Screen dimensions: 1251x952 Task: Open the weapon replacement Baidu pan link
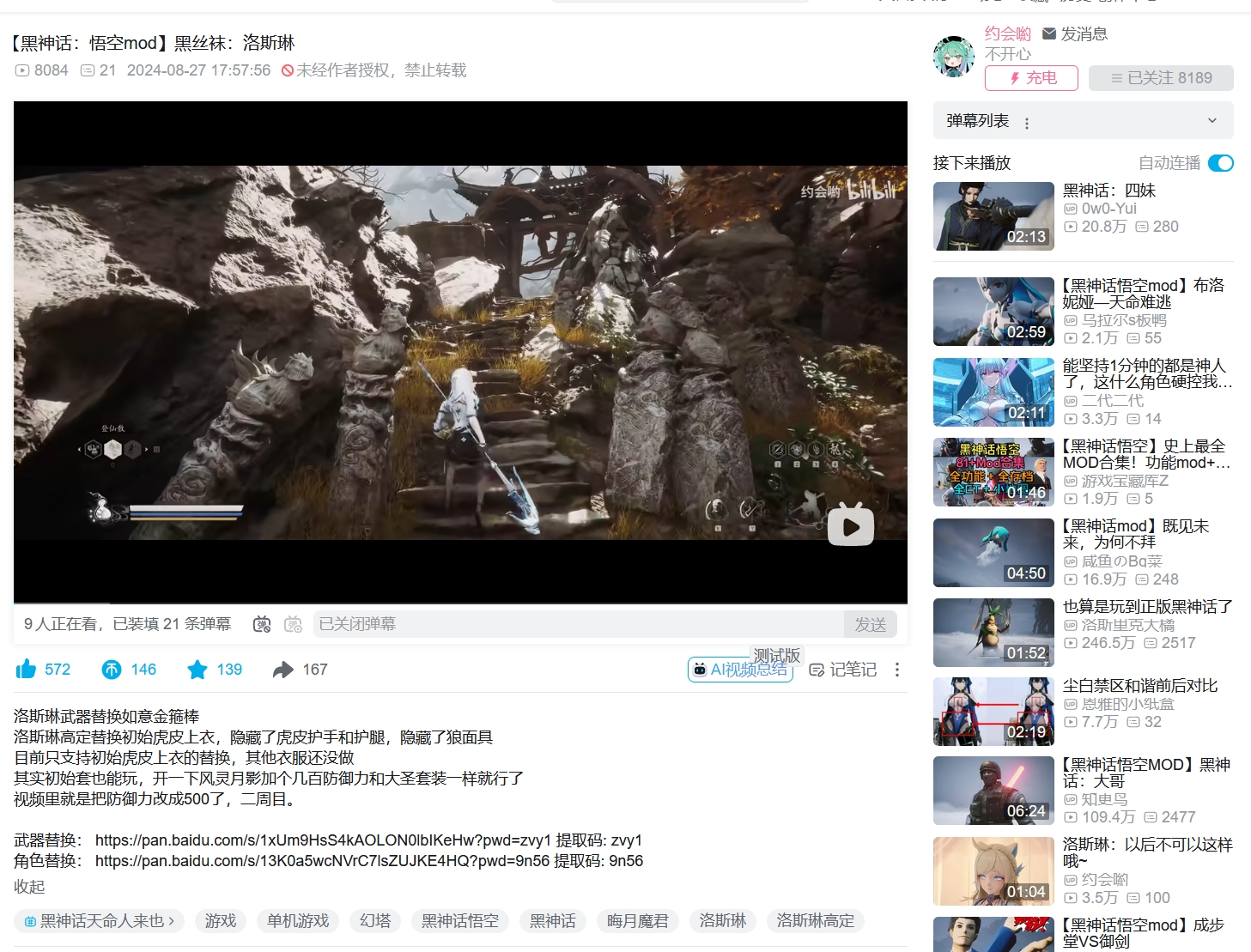(323, 840)
